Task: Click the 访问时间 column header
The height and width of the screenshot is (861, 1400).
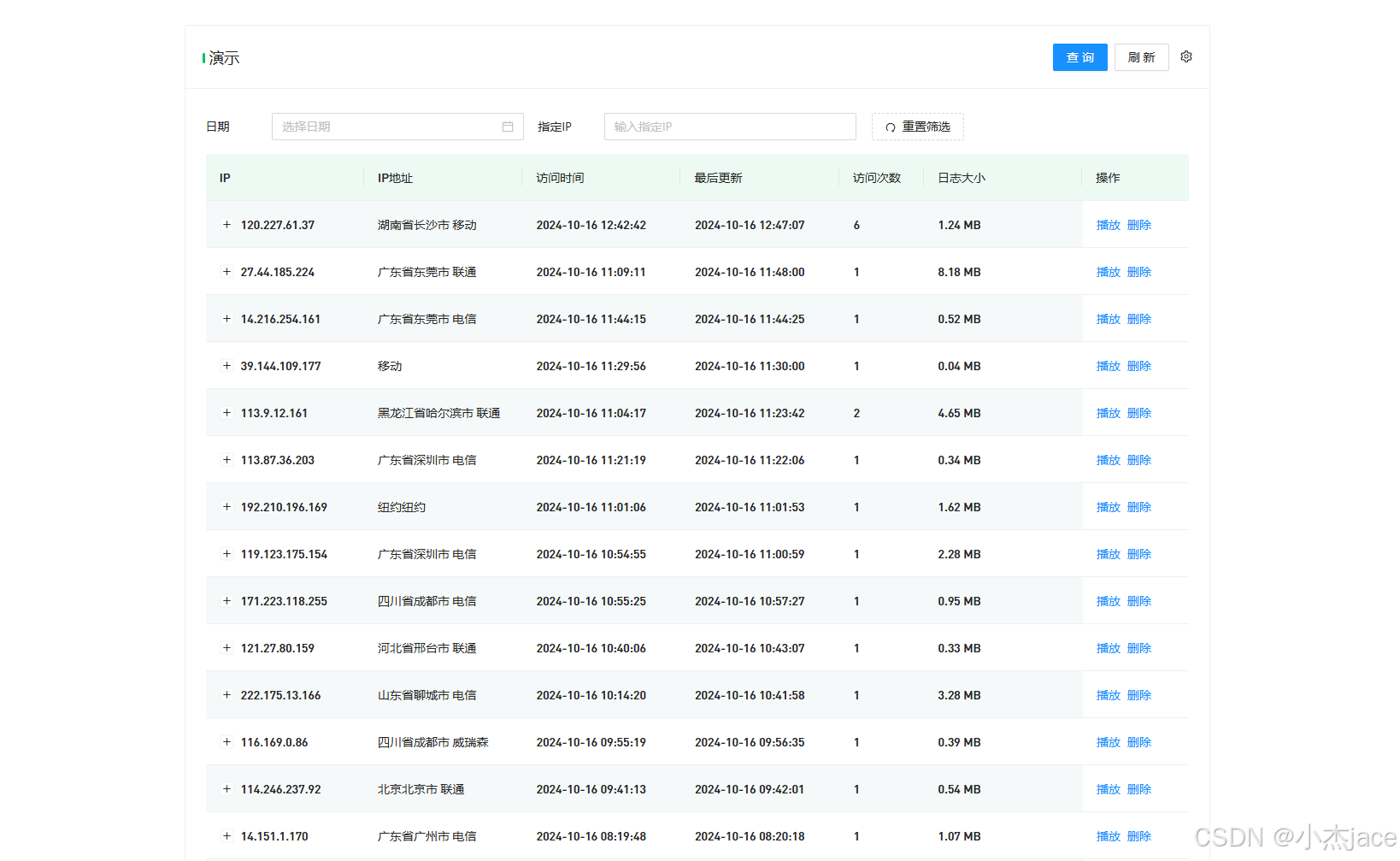Action: pos(560,178)
